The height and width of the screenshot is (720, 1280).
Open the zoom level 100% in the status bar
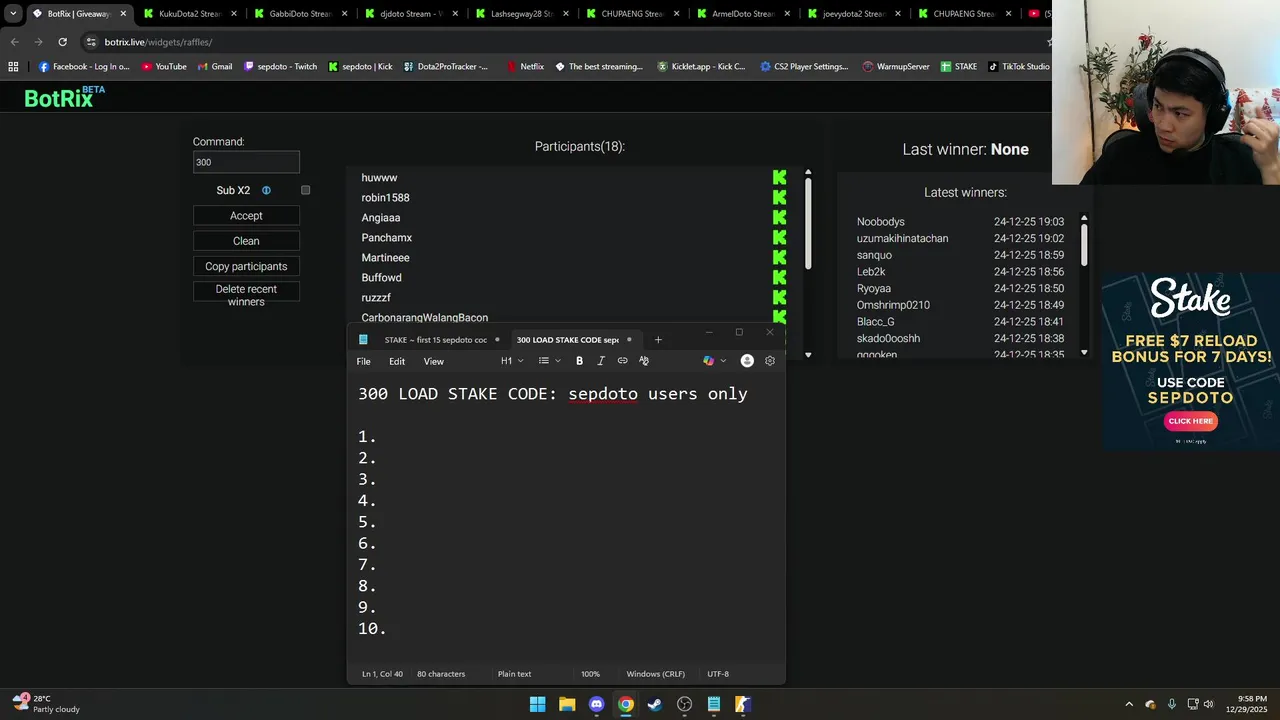pos(590,674)
